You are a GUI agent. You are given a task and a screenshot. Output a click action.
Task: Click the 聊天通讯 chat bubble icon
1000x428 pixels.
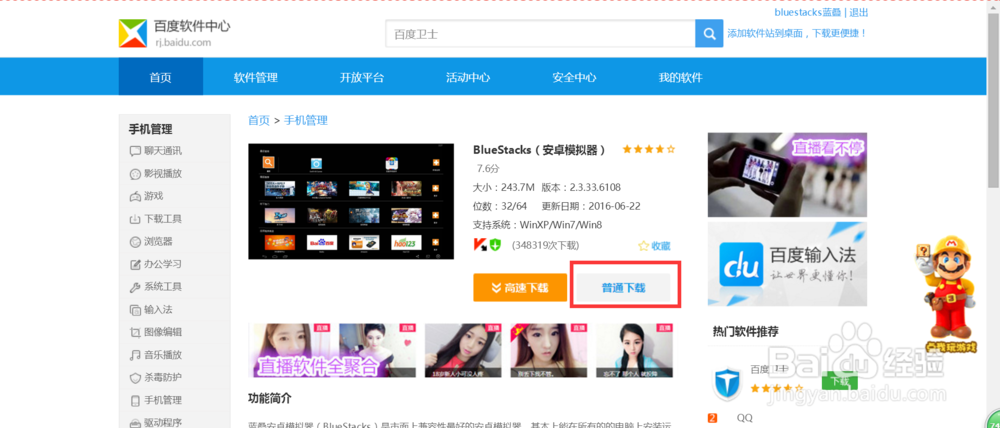(135, 151)
